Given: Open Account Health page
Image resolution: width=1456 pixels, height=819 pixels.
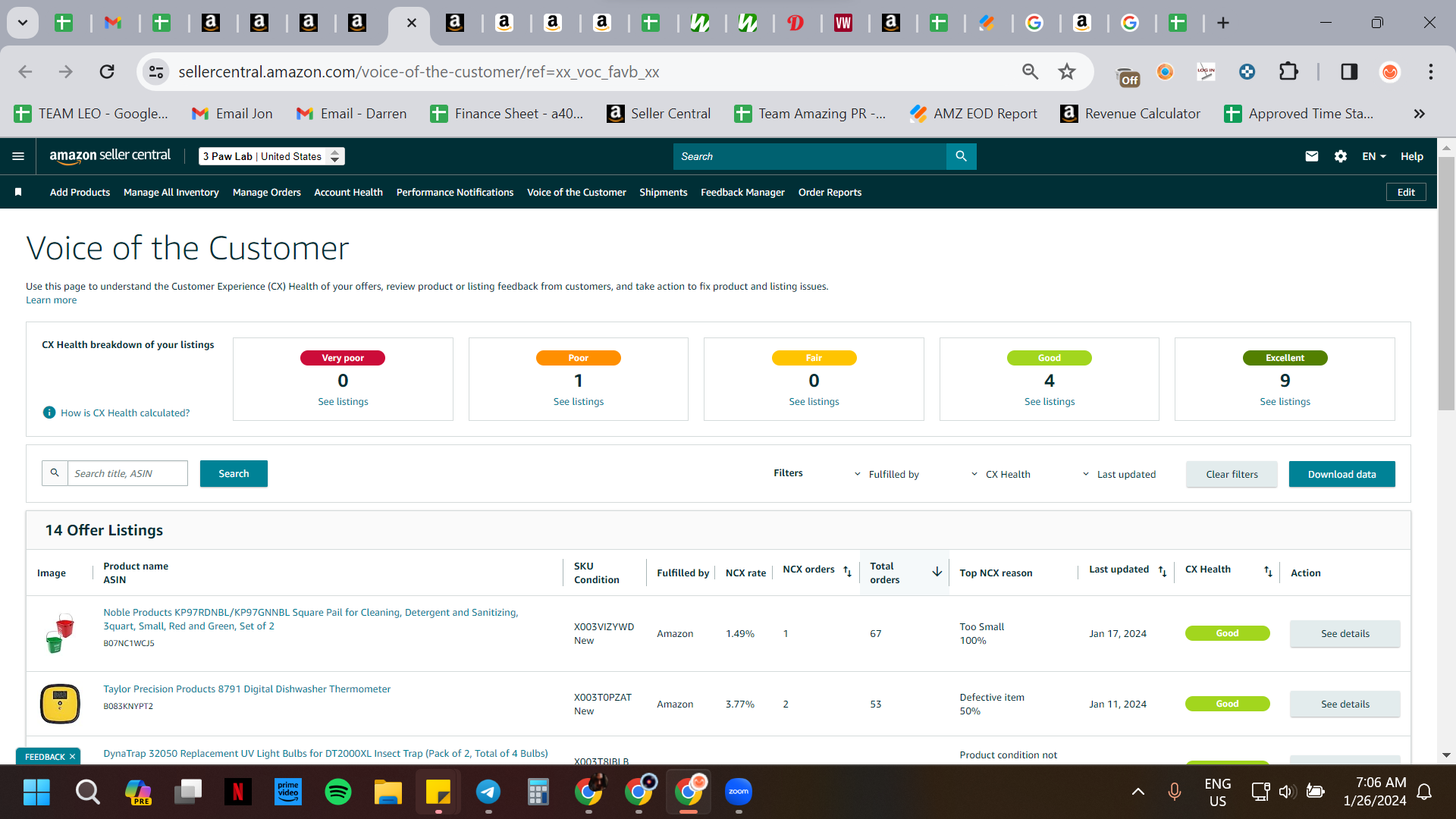Looking at the screenshot, I should (x=348, y=192).
